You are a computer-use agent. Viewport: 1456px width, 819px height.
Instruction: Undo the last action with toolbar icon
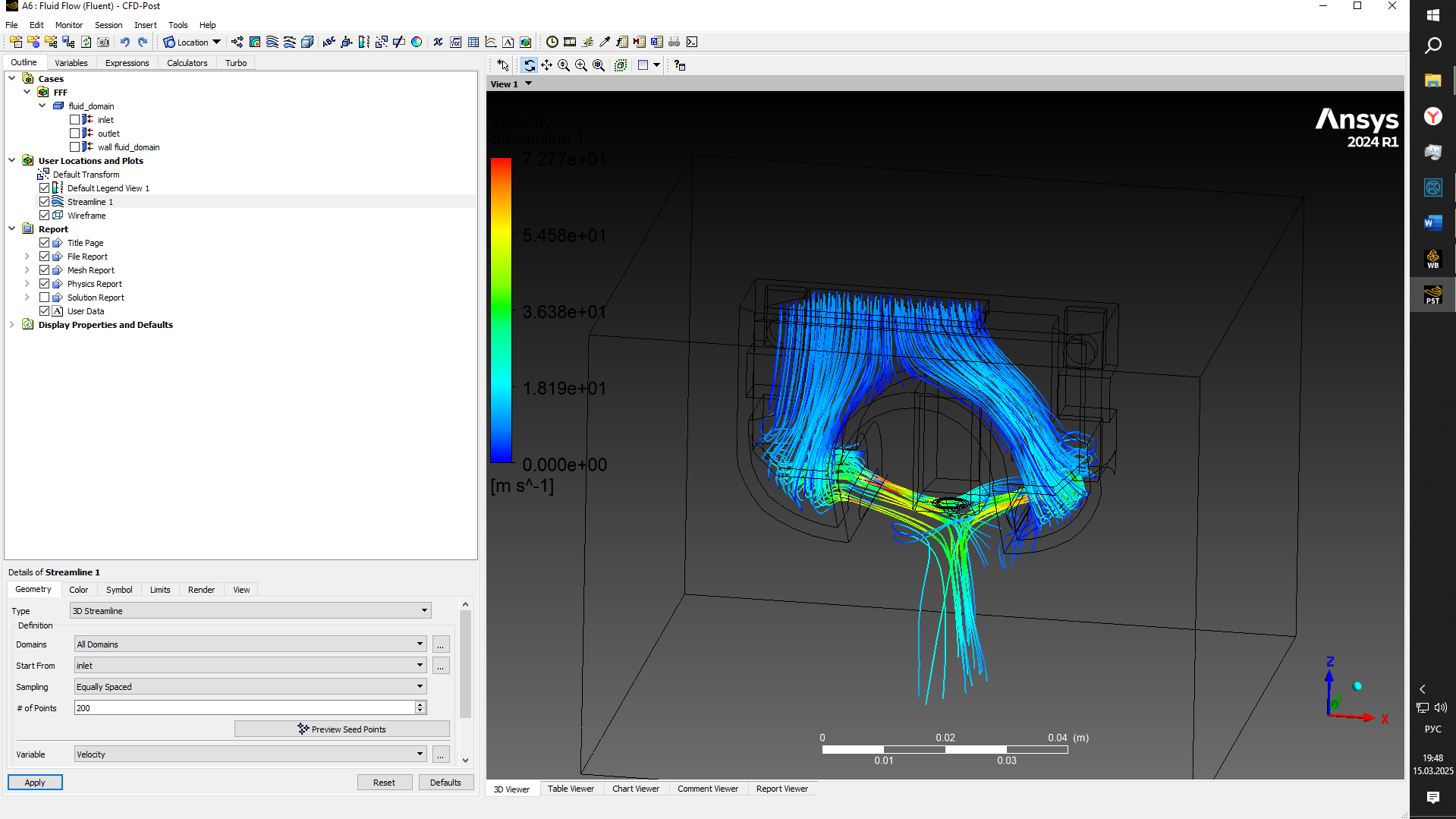125,42
